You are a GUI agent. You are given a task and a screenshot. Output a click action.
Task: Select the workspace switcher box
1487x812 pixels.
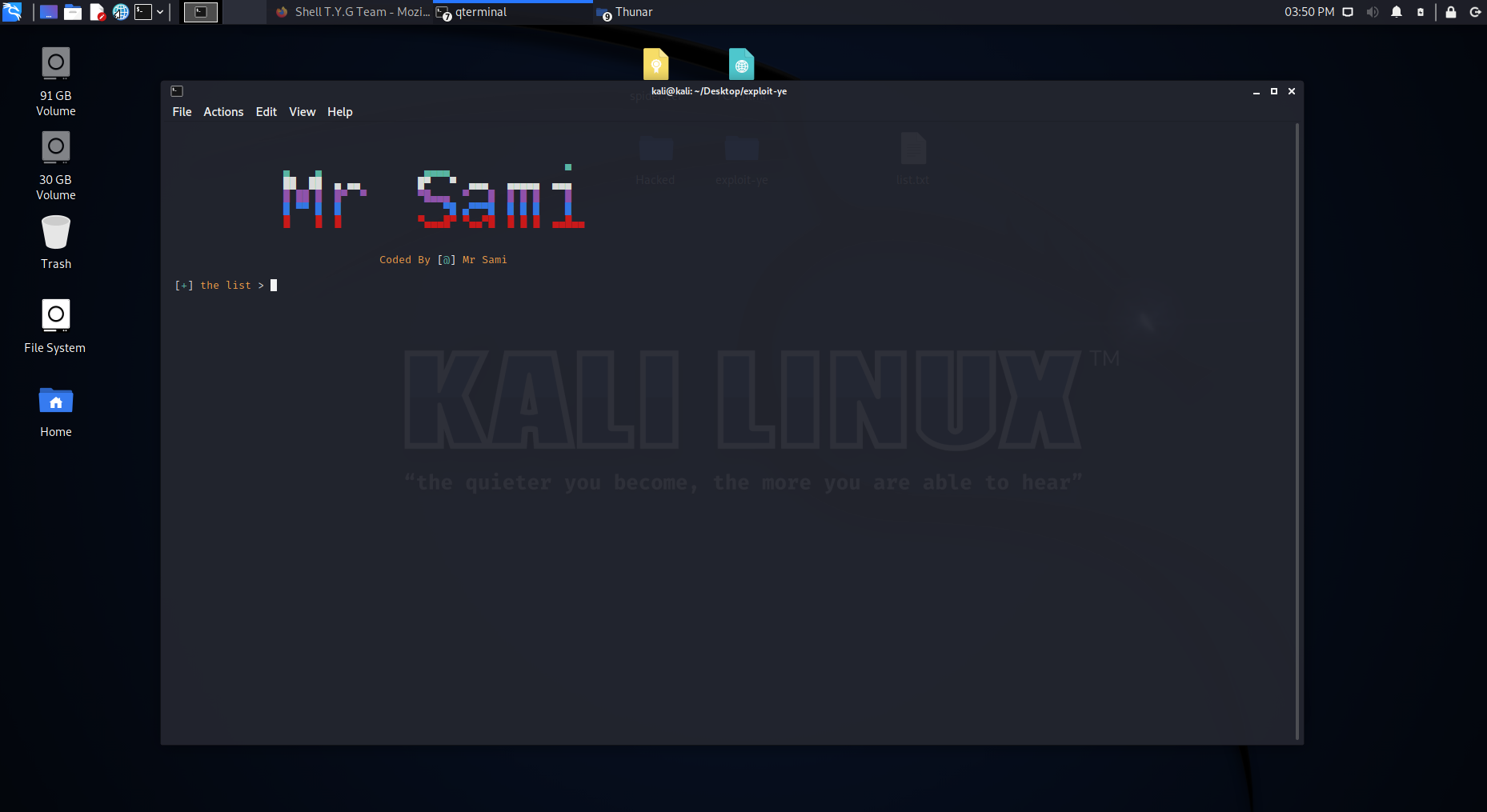coord(201,12)
